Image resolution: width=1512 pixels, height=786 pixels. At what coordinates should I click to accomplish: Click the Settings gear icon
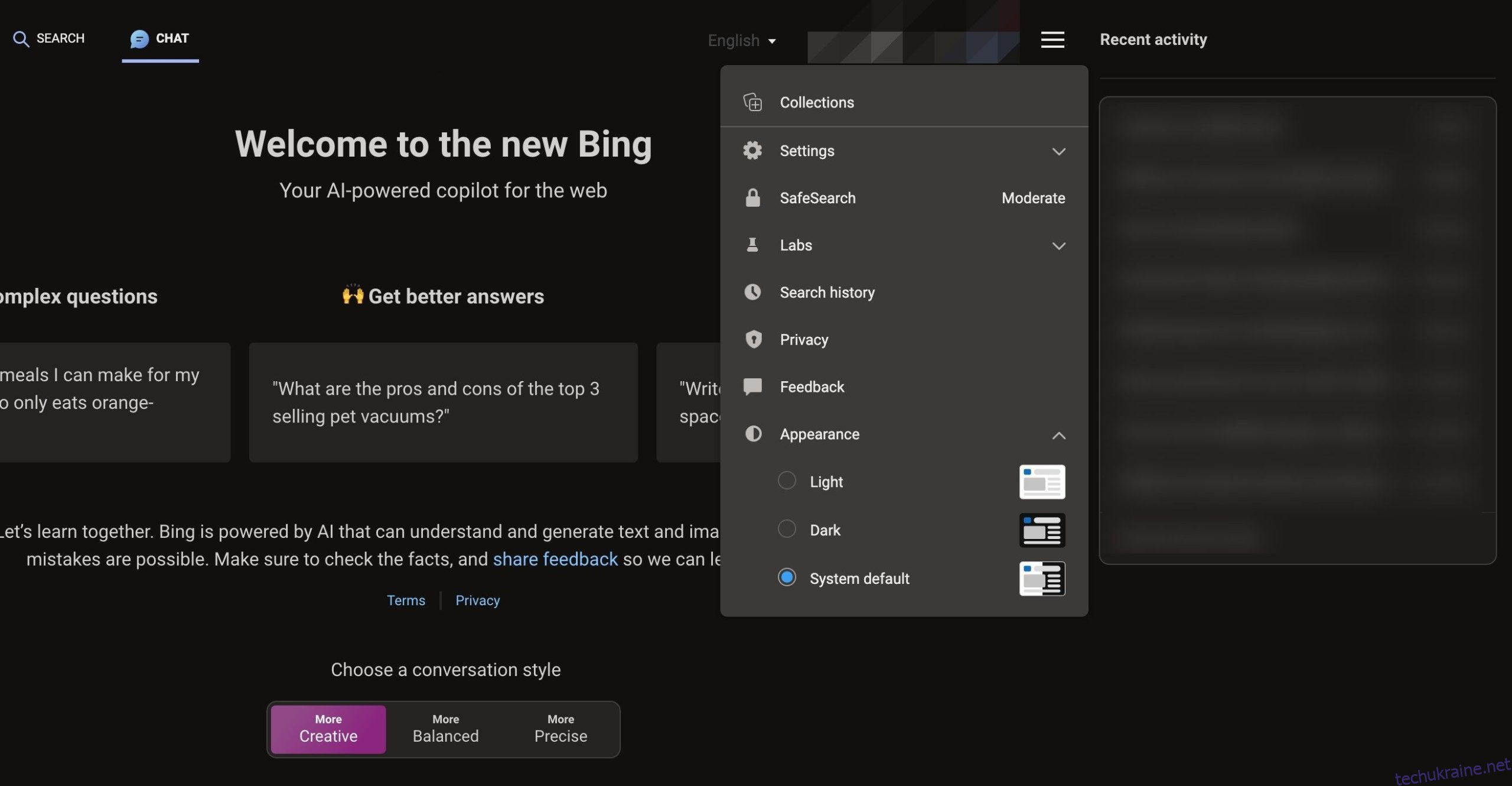752,151
